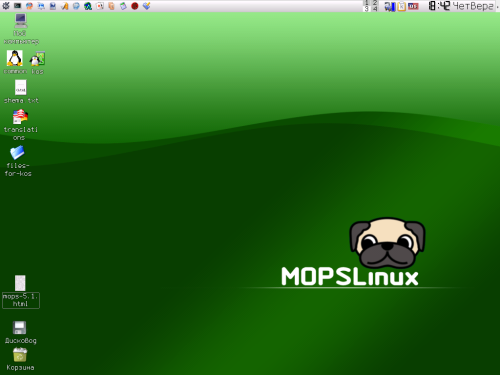The width and height of the screenshot is (500, 375).
Task: Launch the playing cards game icon
Action: (100, 6)
